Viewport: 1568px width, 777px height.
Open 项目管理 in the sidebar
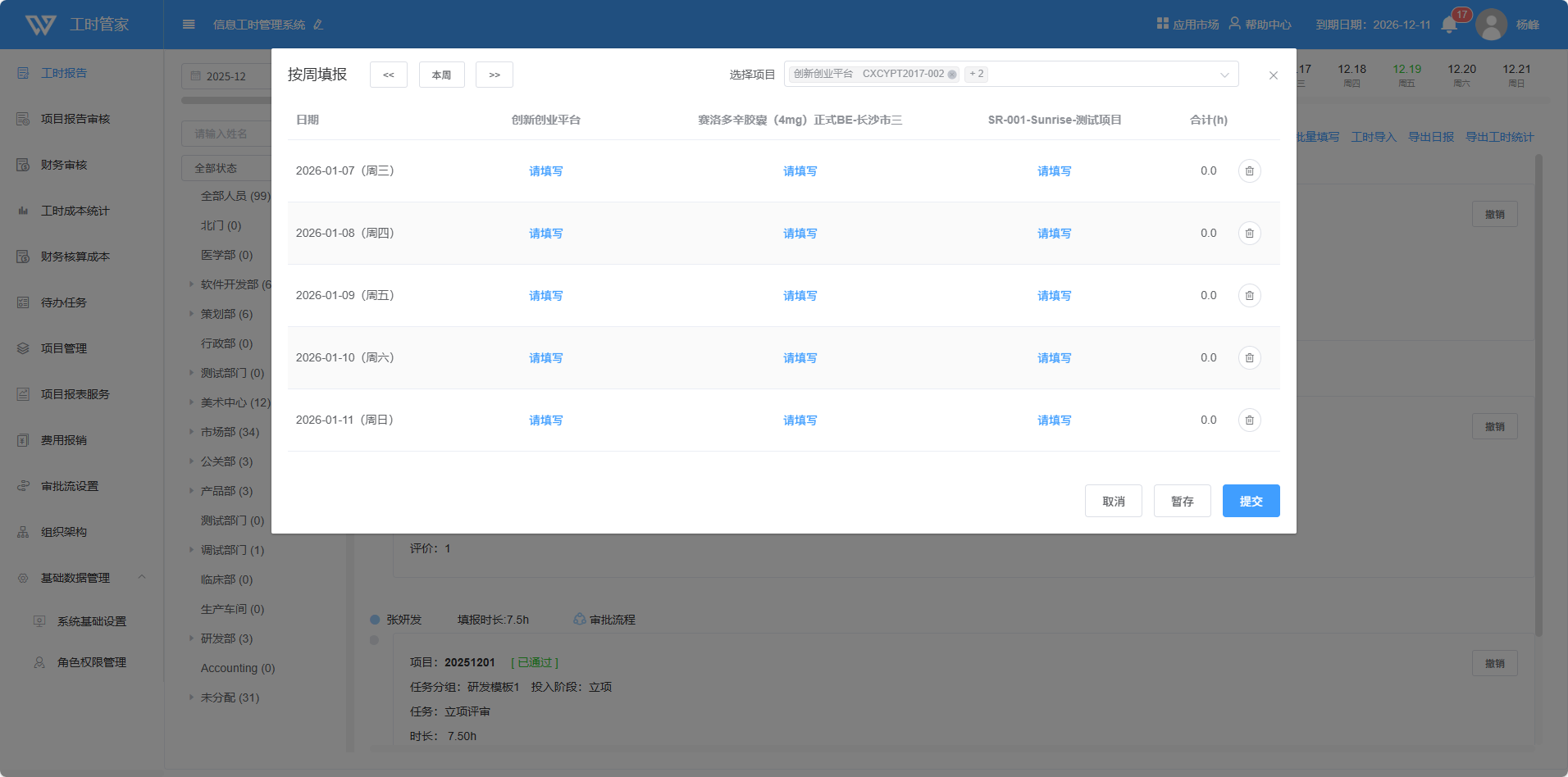64,348
